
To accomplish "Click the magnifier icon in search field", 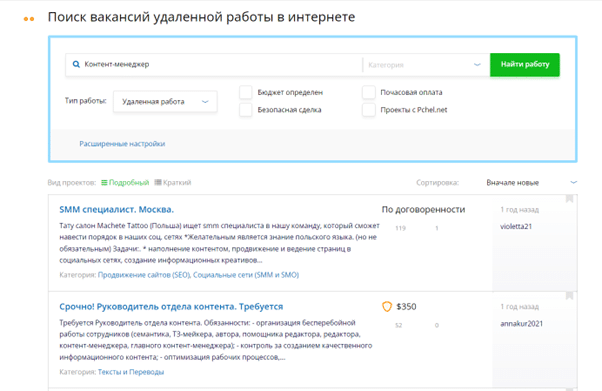I will pos(76,64).
